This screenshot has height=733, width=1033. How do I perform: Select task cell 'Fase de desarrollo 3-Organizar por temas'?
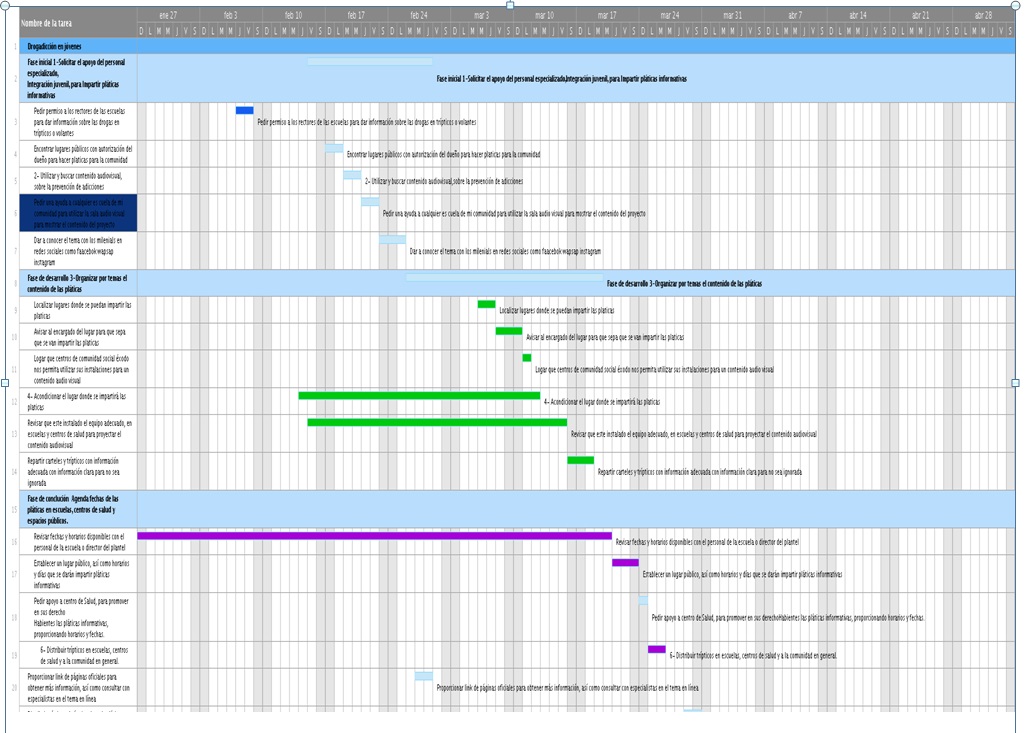click(x=78, y=283)
